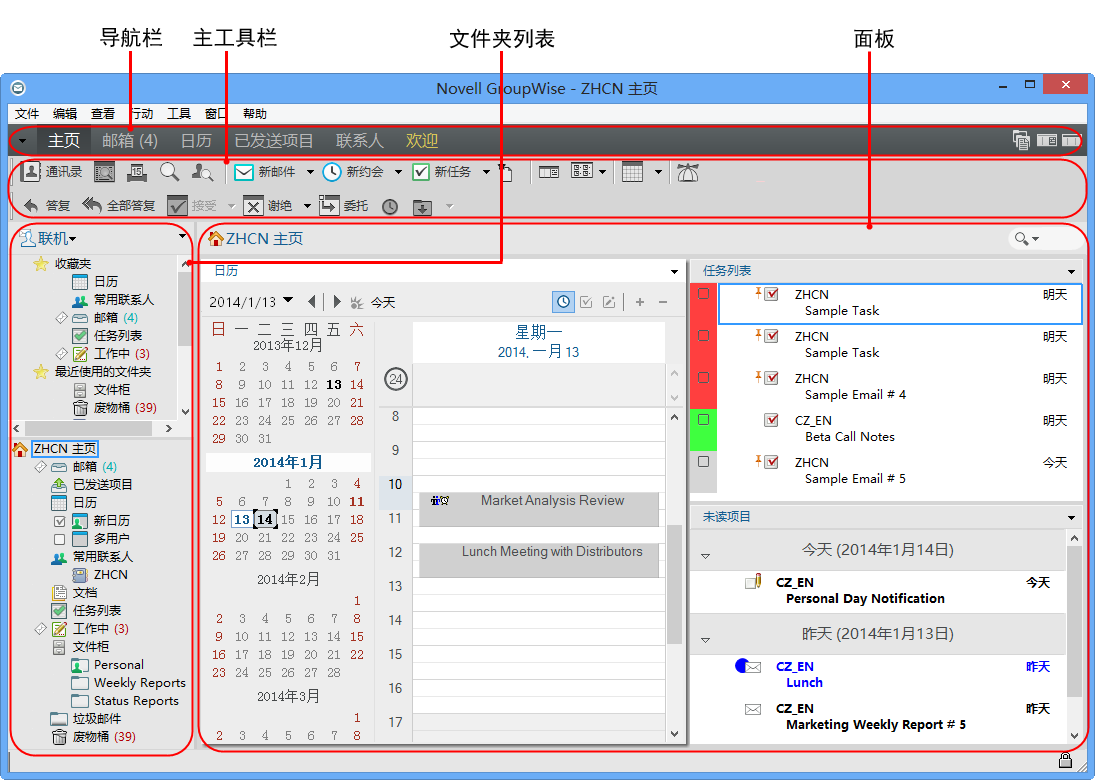Open Personal Day Notification unread item
This screenshot has width=1095, height=780.
(865, 599)
